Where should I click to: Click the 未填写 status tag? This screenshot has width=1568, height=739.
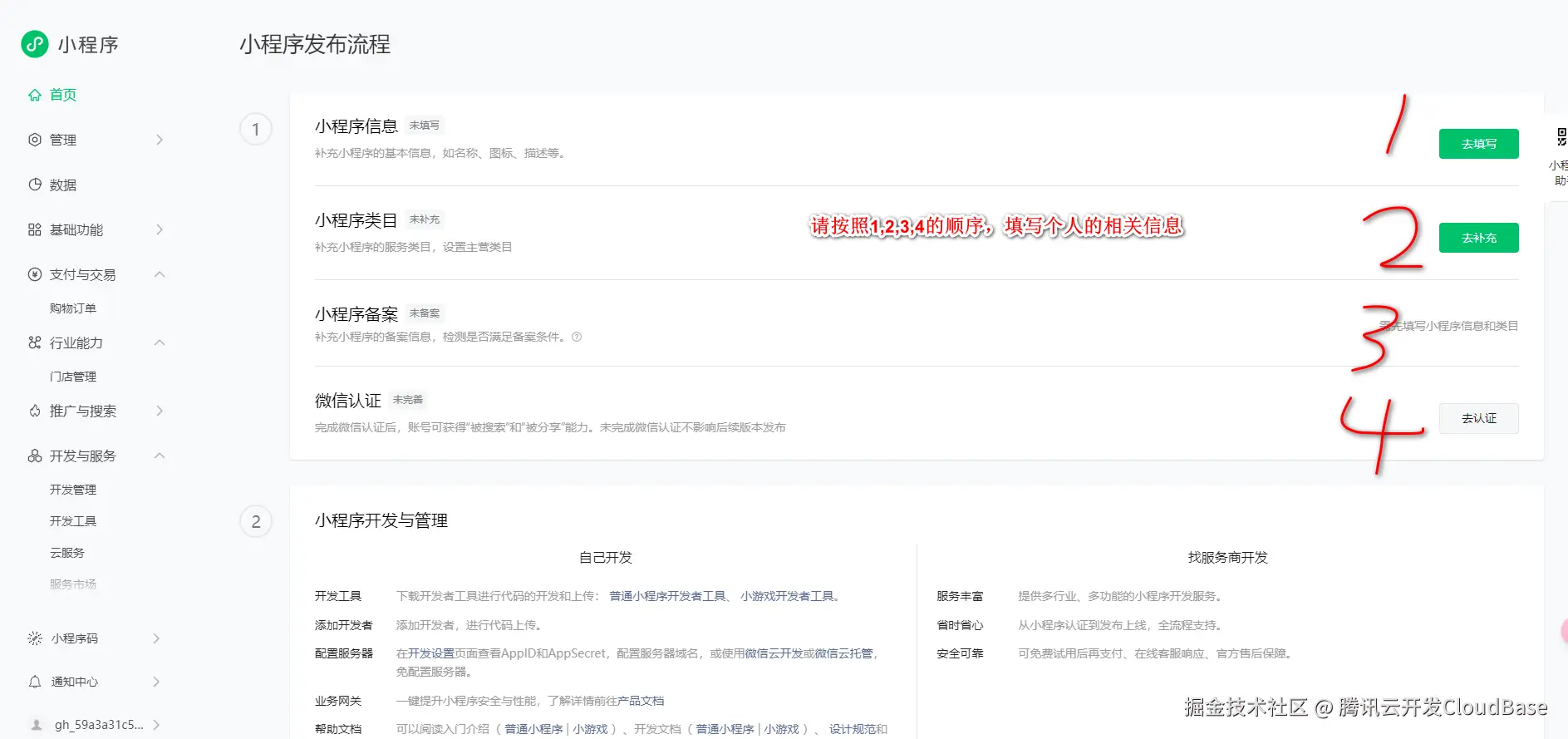[425, 126]
